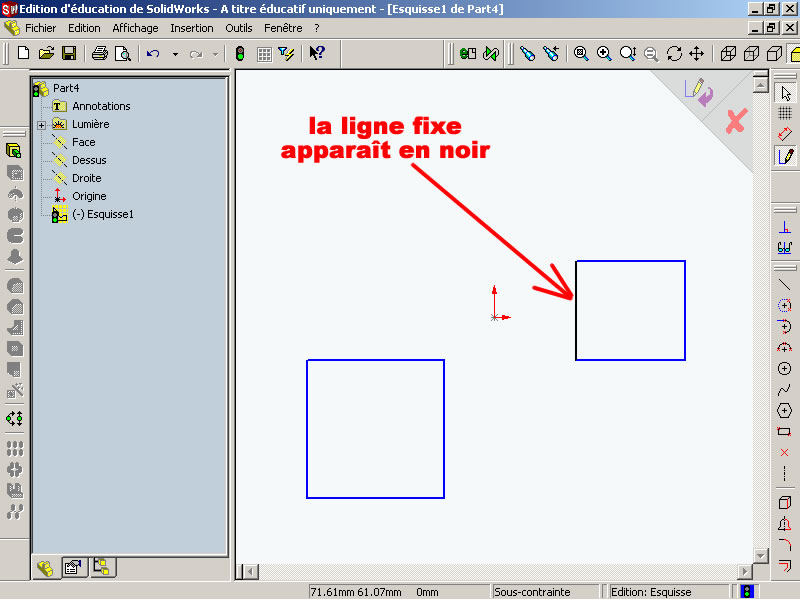Undo the last action

(153, 53)
